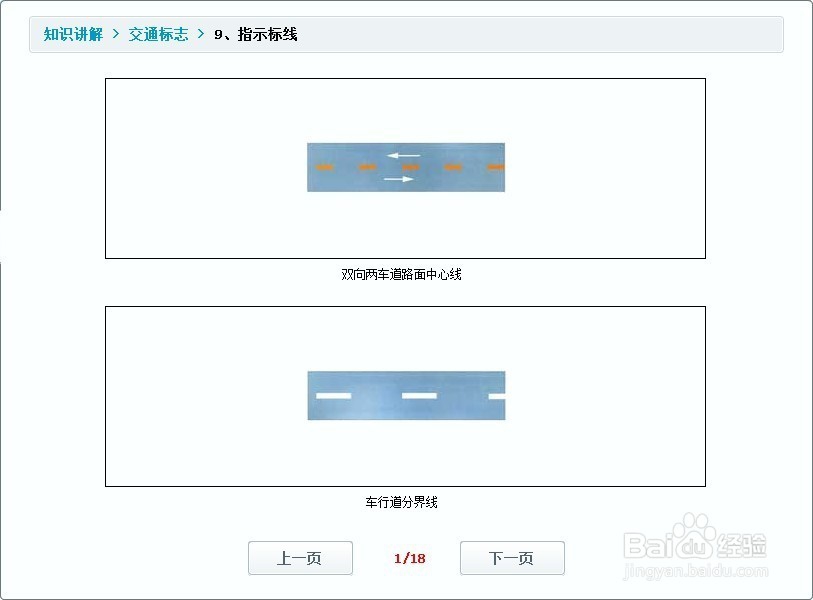
Task: Click the 下一页 next page button
Action: 512,558
